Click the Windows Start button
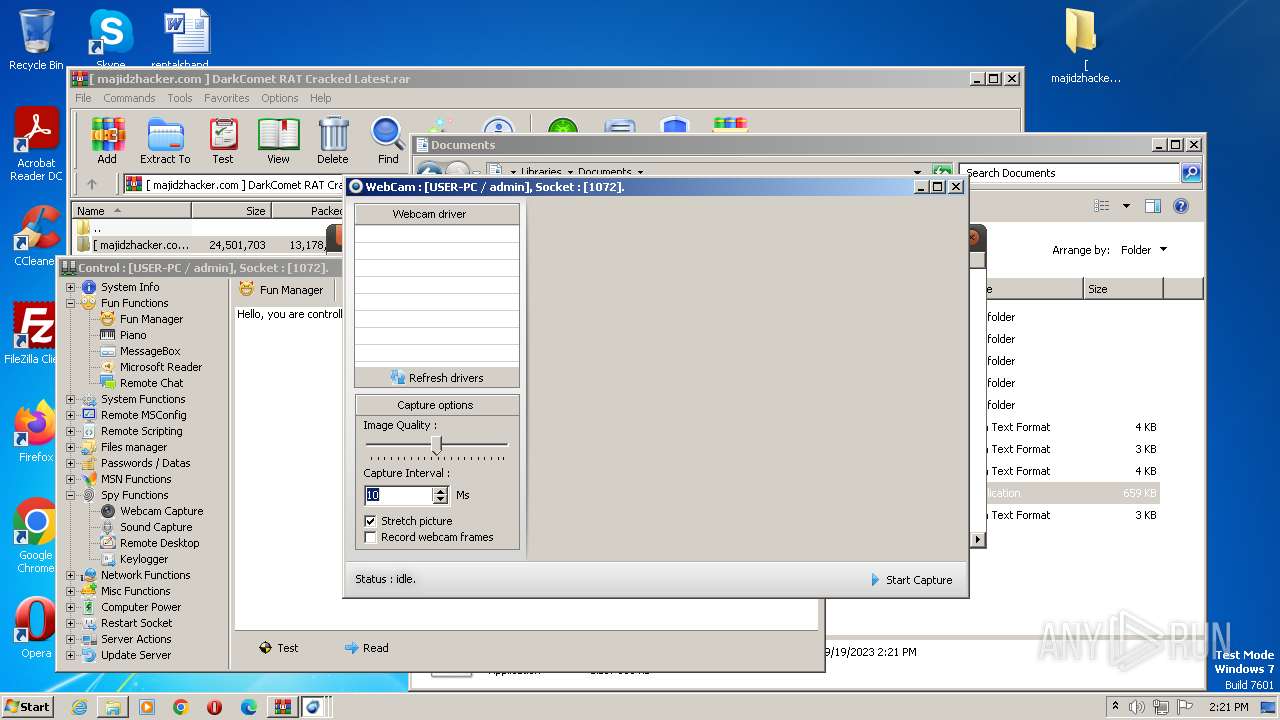 [x=28, y=707]
